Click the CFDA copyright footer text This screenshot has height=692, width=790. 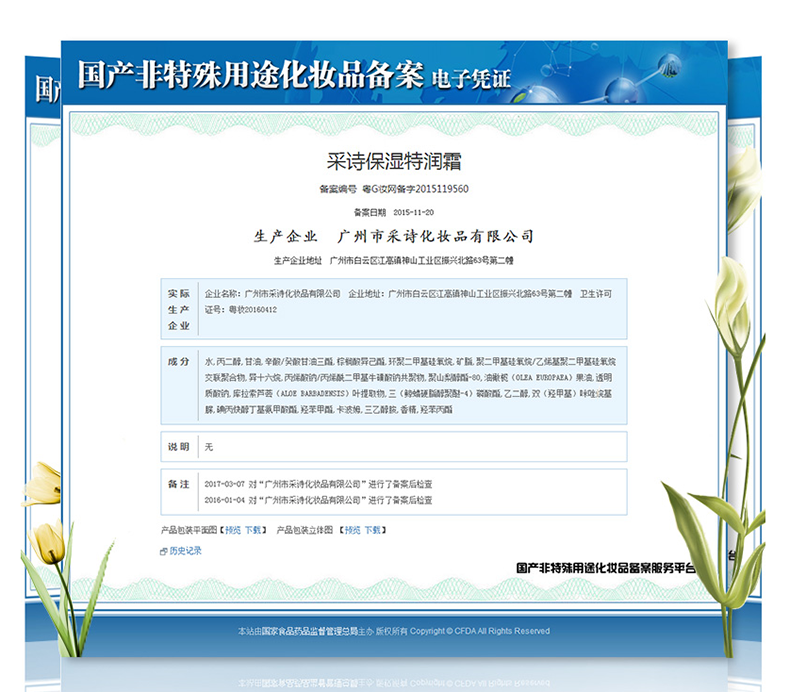click(x=394, y=631)
